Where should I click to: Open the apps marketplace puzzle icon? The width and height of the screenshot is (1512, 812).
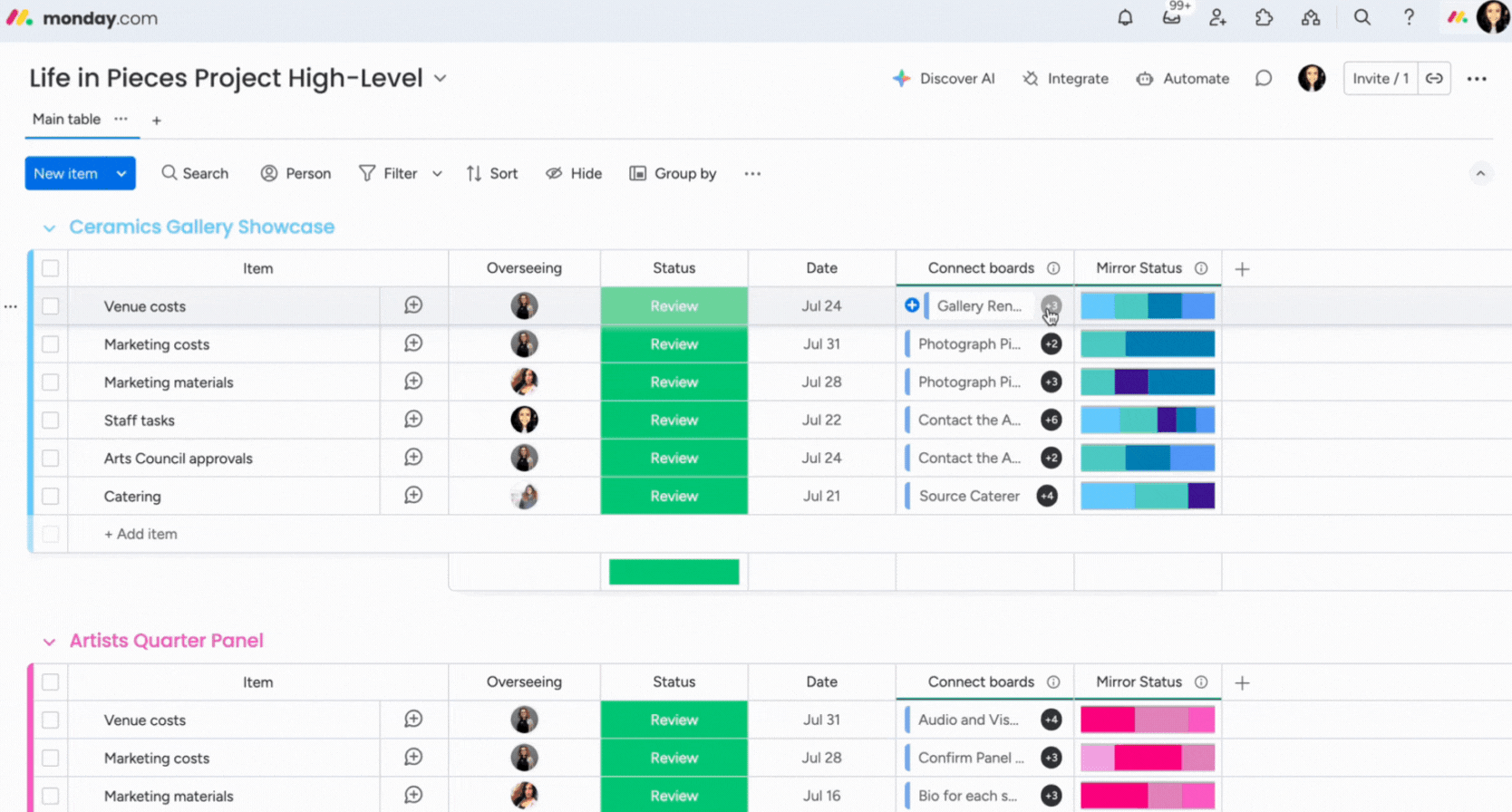coord(1264,17)
